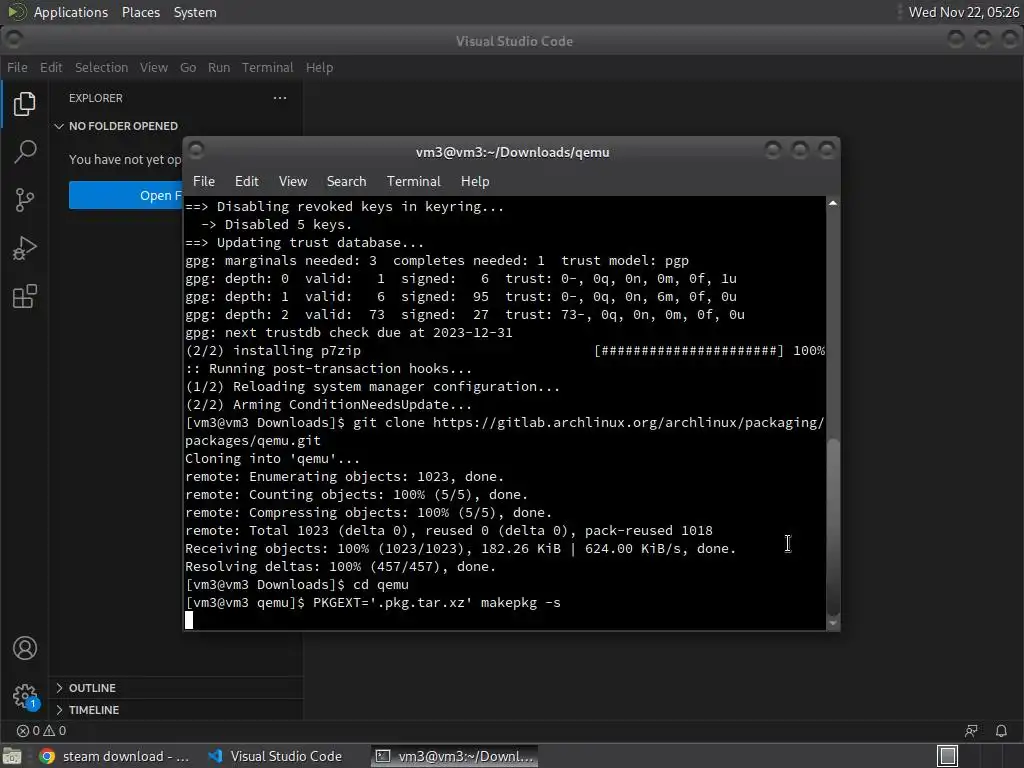The height and width of the screenshot is (768, 1024).
Task: Open the VS Code Run menu
Action: pos(219,67)
